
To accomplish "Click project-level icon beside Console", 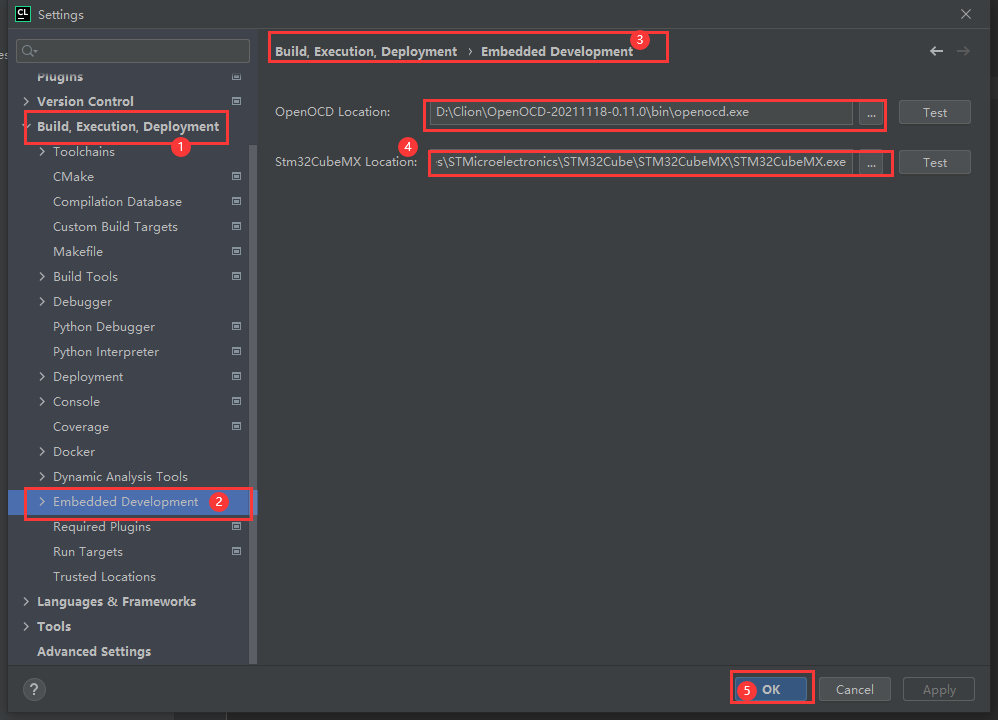I will click(x=236, y=401).
